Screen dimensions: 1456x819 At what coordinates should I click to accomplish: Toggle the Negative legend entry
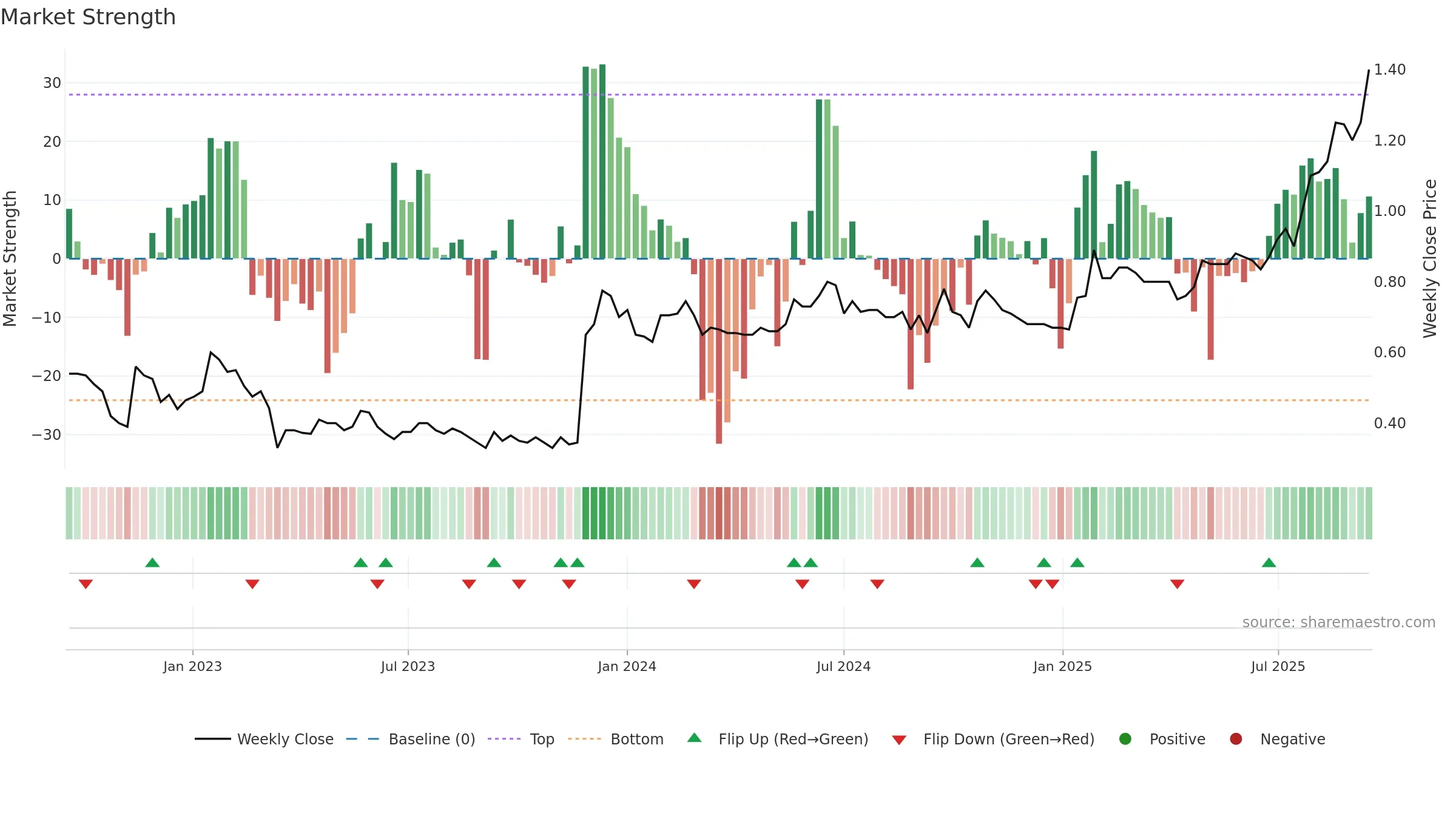pyautogui.click(x=1277, y=739)
